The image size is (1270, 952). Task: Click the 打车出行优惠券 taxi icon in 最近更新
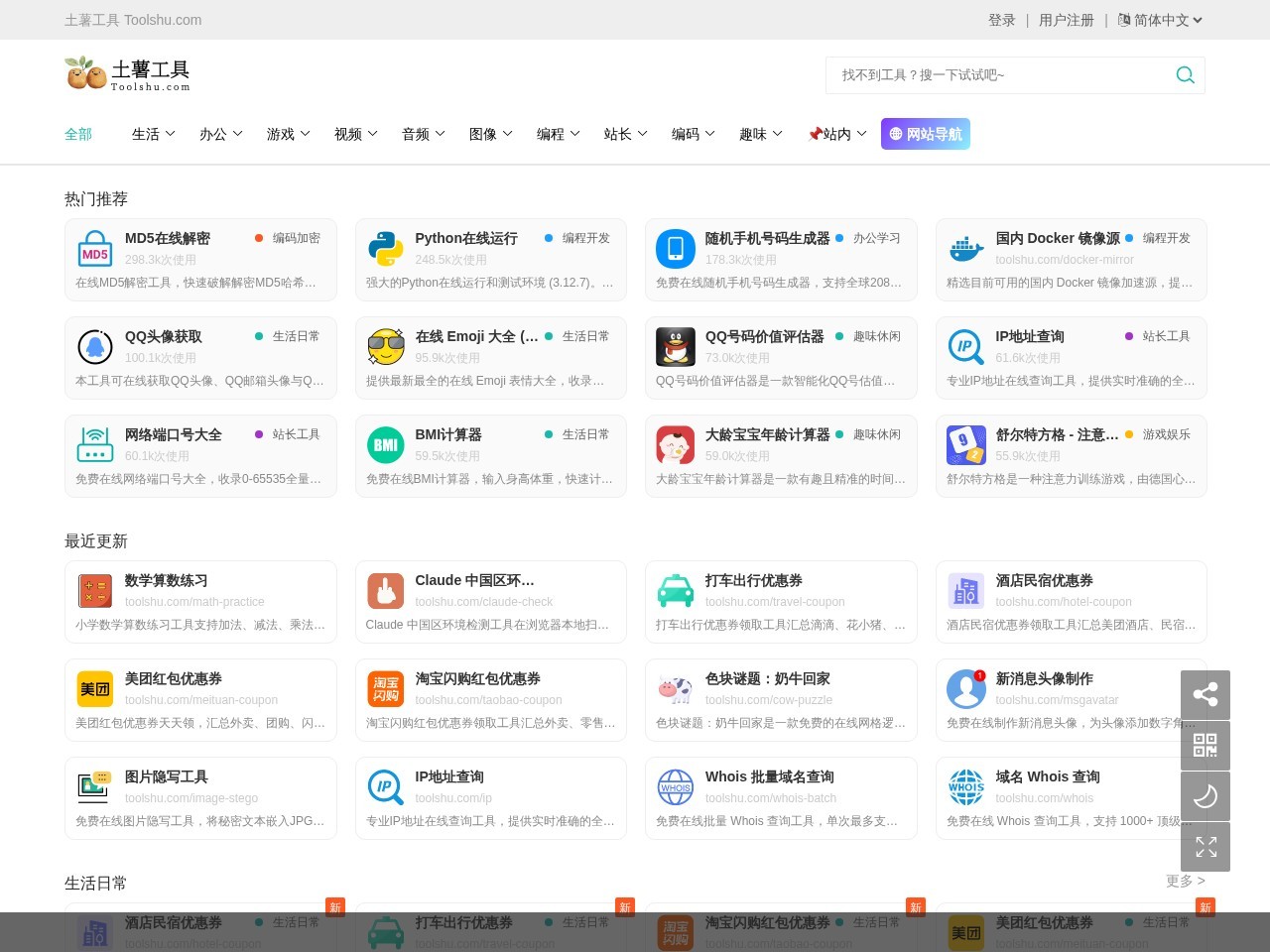[676, 590]
